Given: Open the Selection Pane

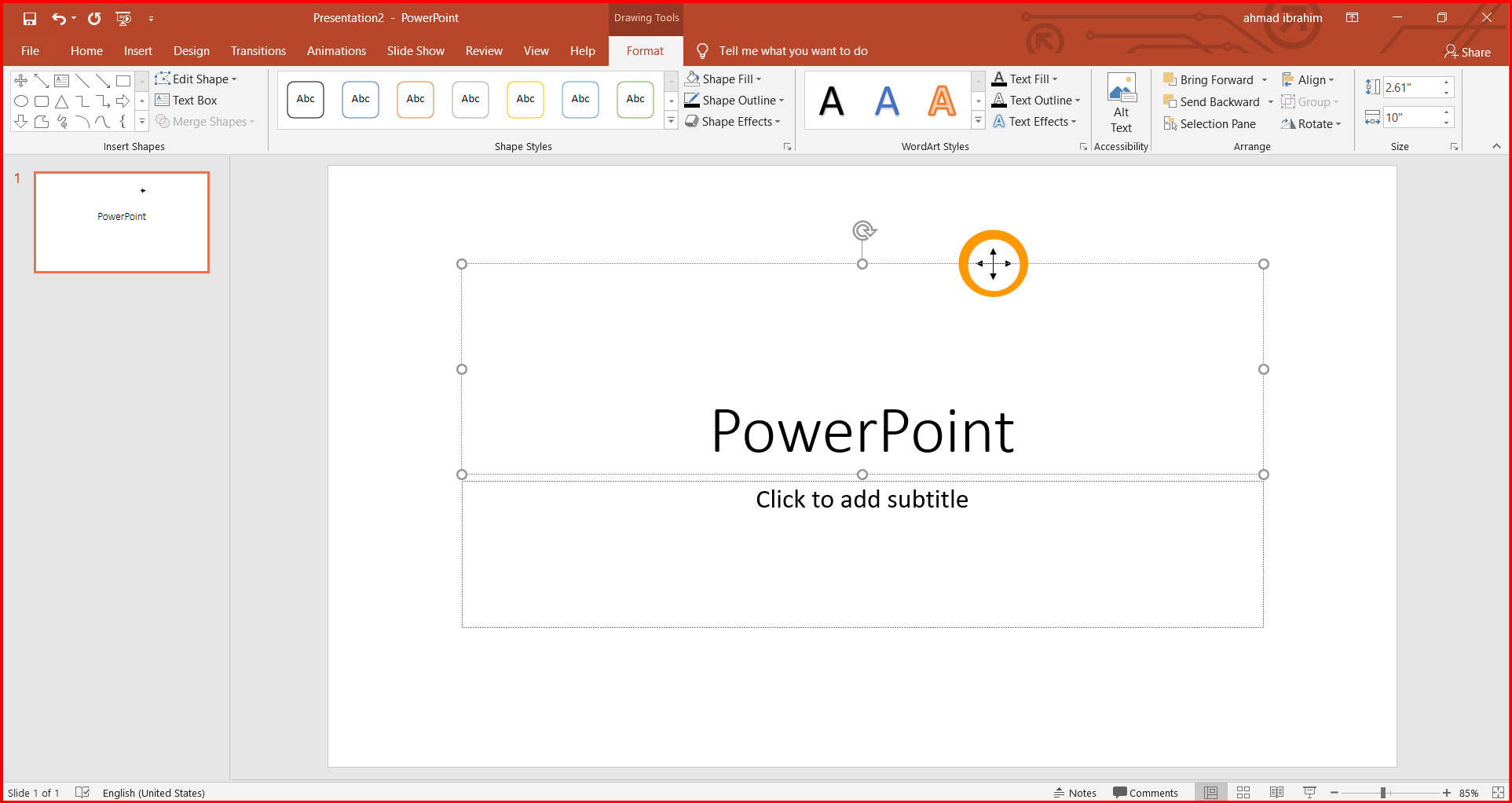Looking at the screenshot, I should coord(1210,124).
